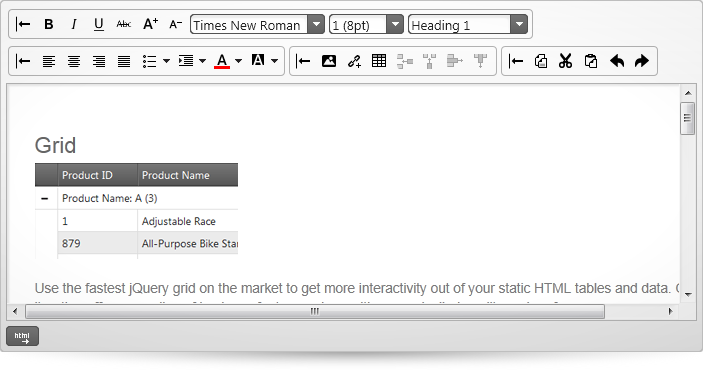This screenshot has height=370, width=703.
Task: Click the insert table icon
Action: coord(379,61)
